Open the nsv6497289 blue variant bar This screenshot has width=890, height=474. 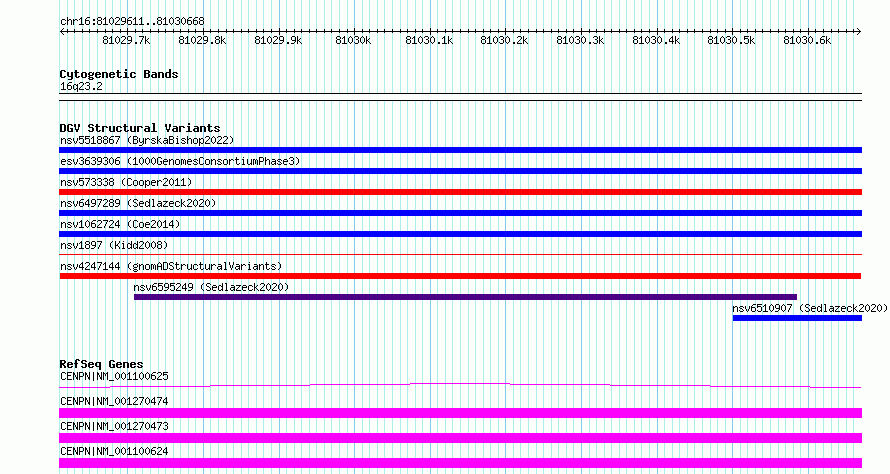click(x=460, y=213)
